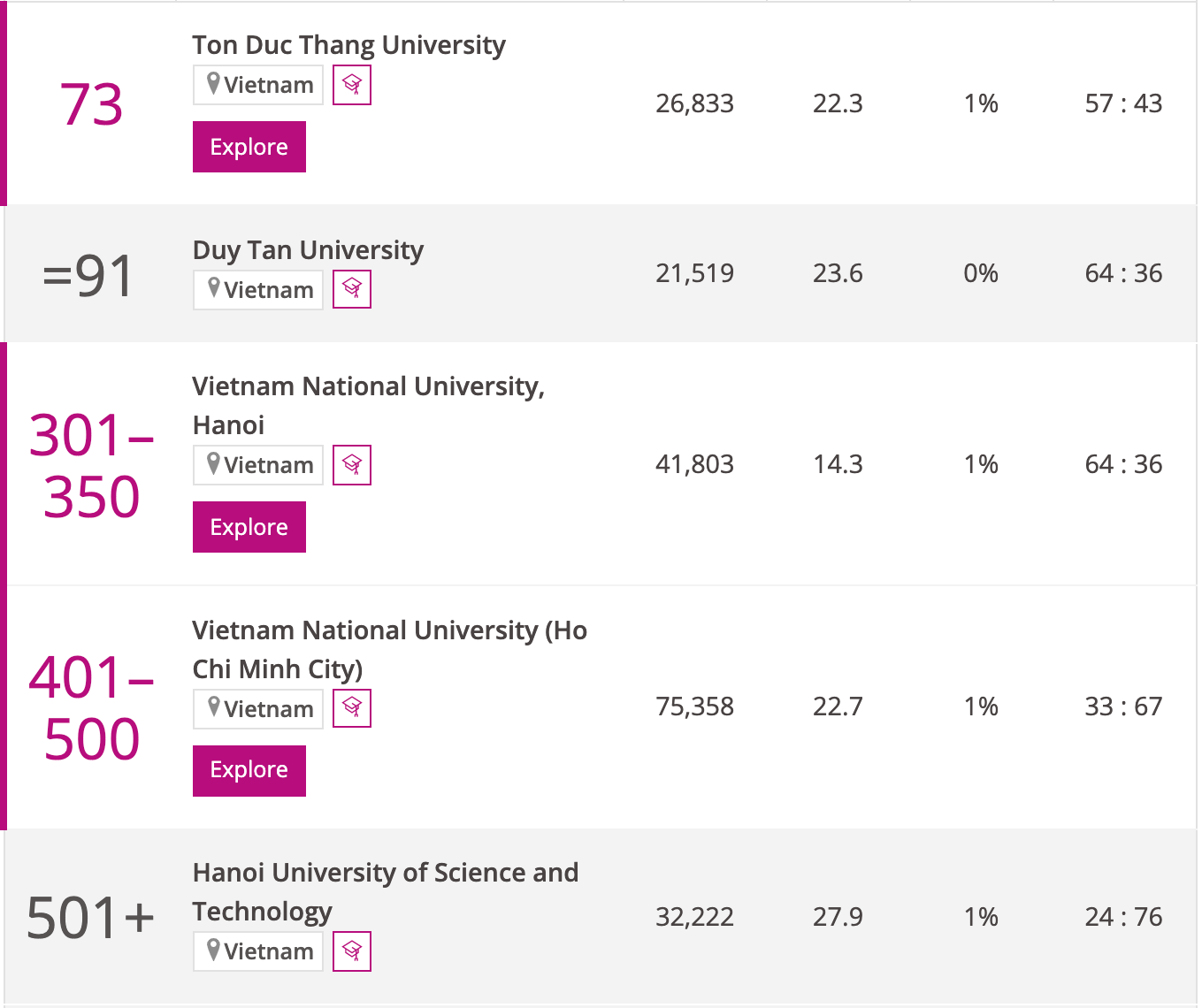Click the graduation cap icon for Vietnam National University Ho Chi Minh
This screenshot has height=1008, width=1202.
point(351,708)
